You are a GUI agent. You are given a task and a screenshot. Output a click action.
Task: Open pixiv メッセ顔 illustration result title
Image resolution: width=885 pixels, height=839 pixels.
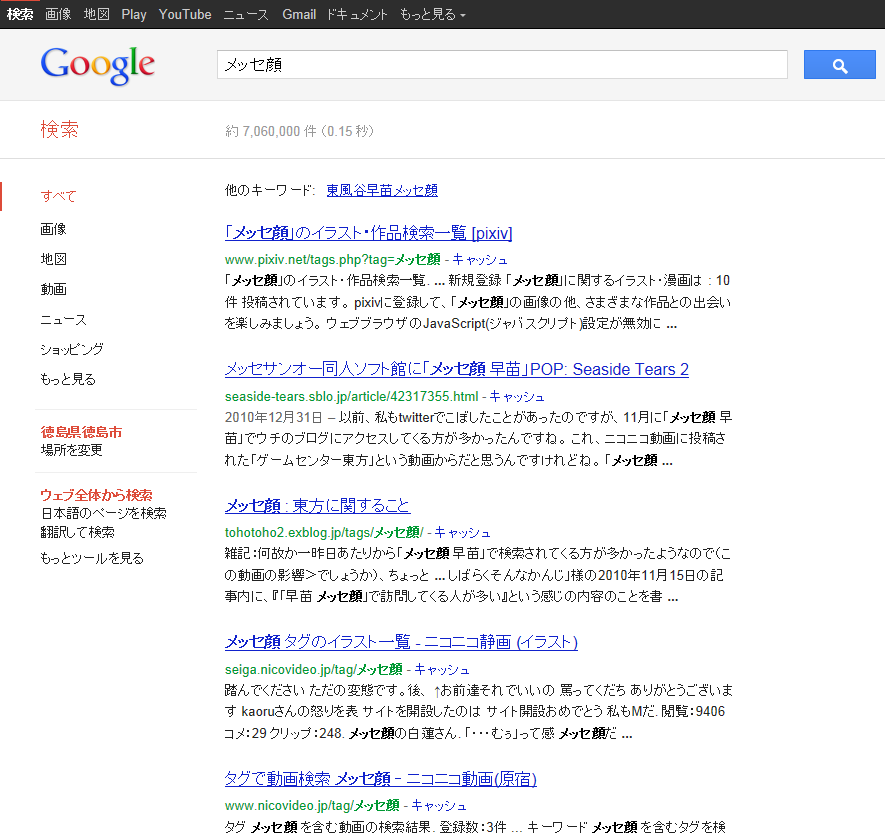(369, 233)
